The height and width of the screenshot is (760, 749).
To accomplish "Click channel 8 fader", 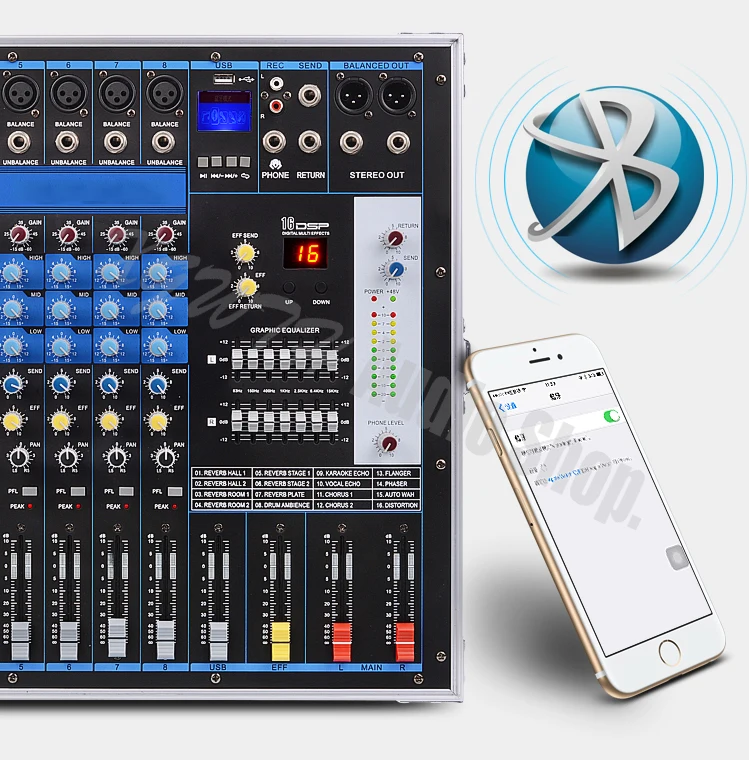I will 166,640.
